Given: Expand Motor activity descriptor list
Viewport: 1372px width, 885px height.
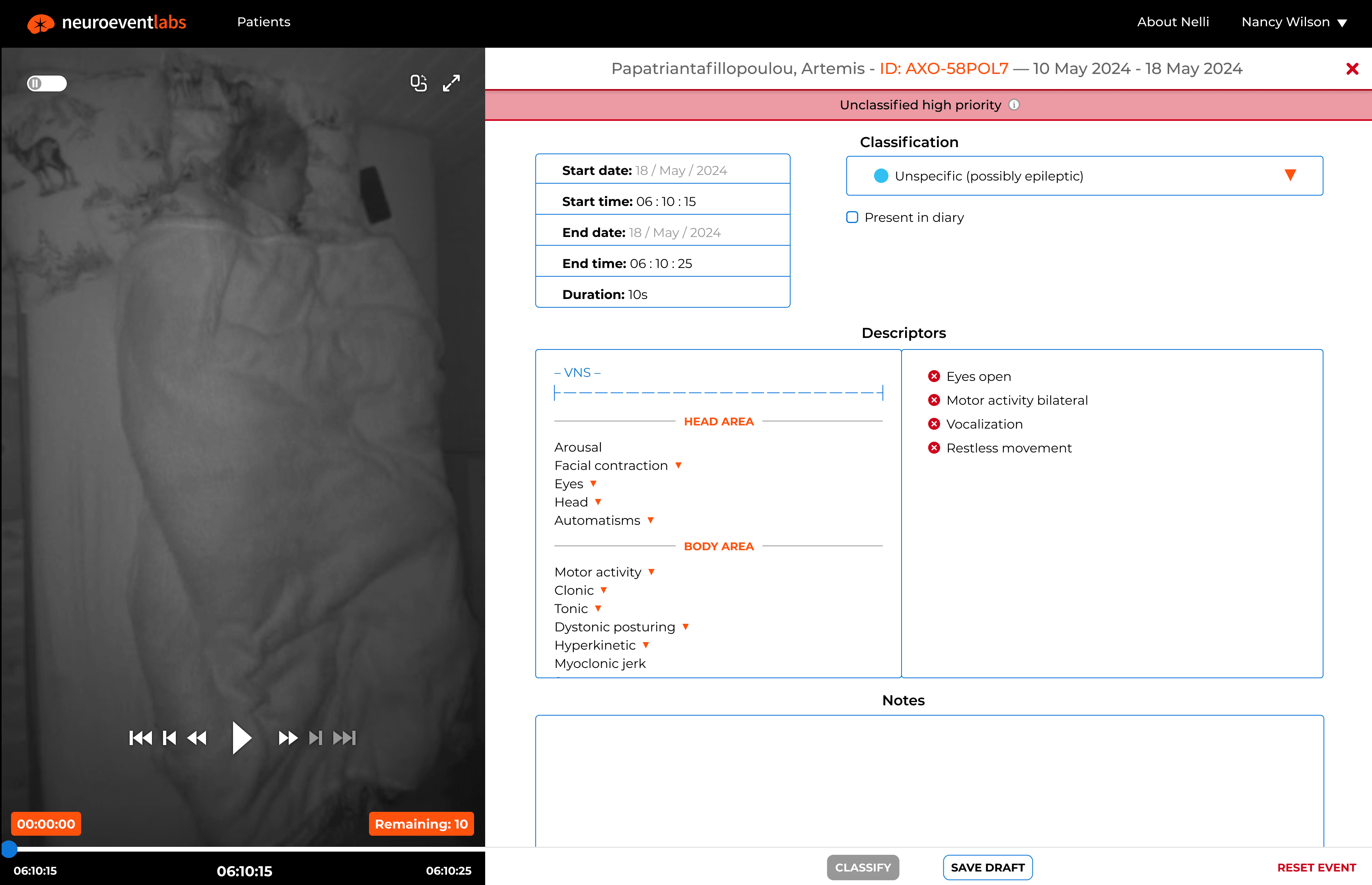Looking at the screenshot, I should coord(651,572).
